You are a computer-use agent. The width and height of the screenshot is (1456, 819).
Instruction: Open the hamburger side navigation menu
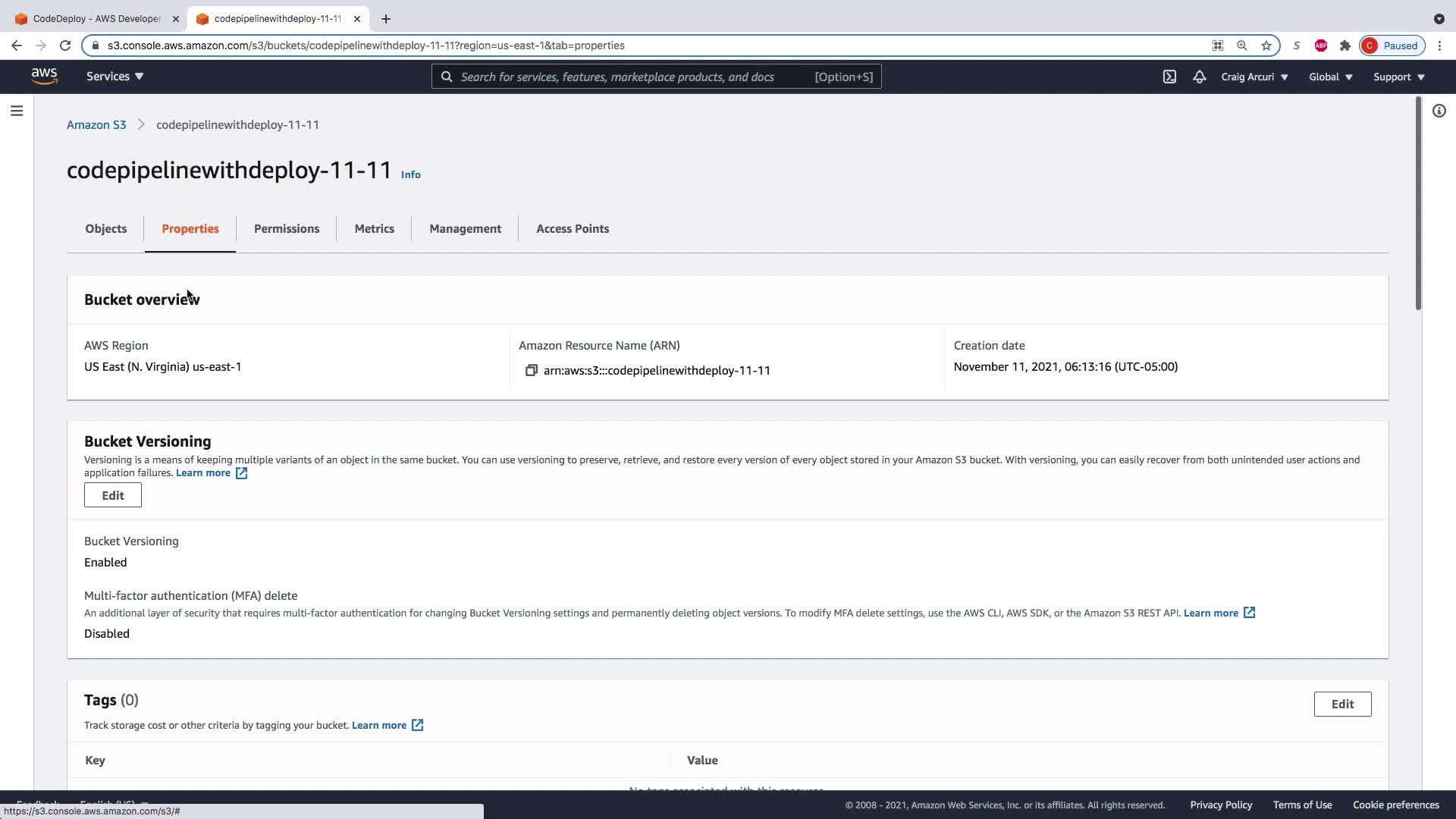(x=17, y=111)
